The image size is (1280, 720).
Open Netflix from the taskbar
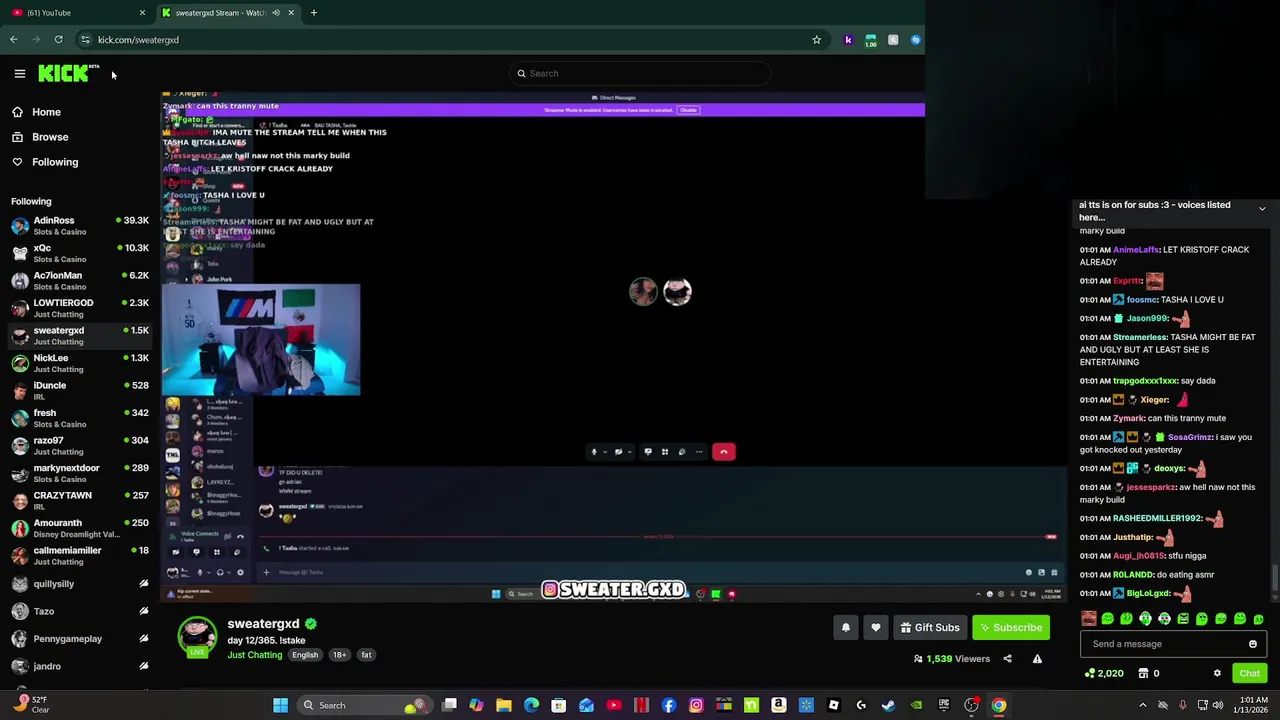[641, 705]
